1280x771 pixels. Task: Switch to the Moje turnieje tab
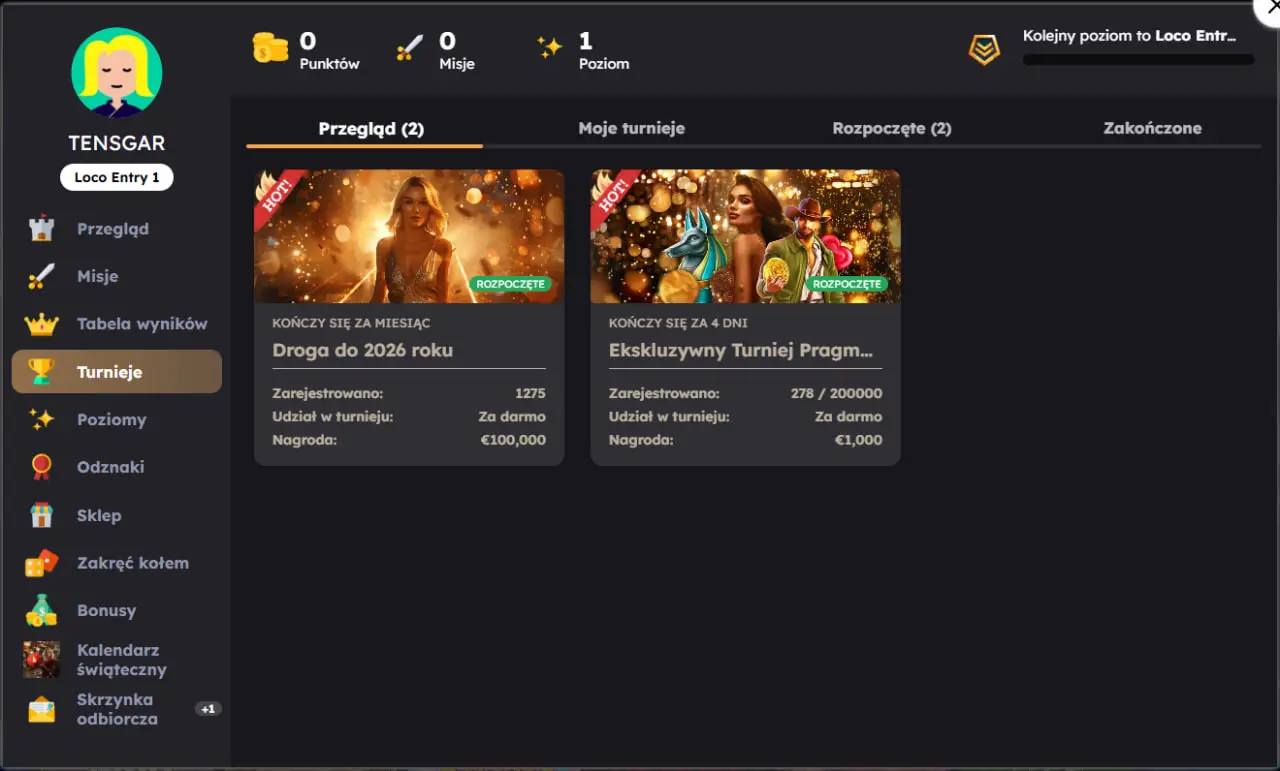coord(632,128)
